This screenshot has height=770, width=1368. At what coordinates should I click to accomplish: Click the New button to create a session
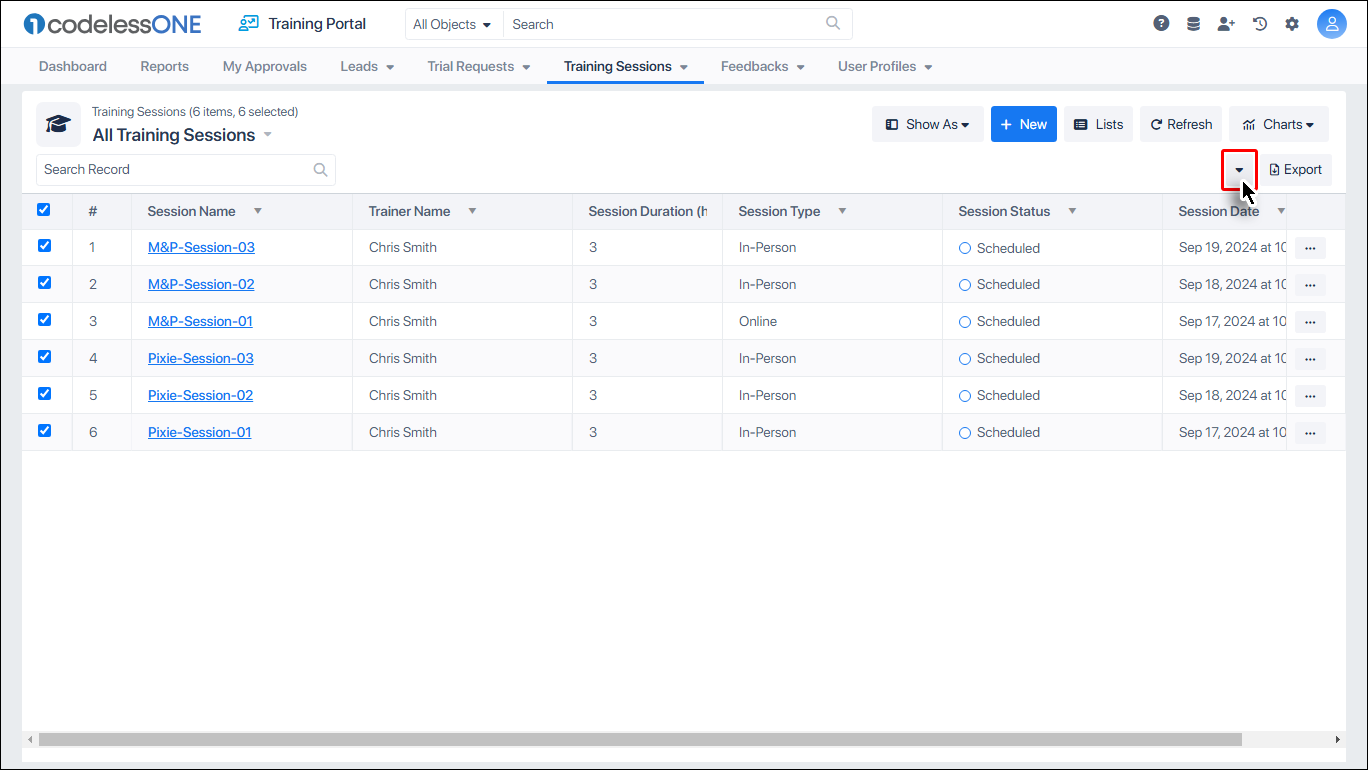coord(1023,124)
